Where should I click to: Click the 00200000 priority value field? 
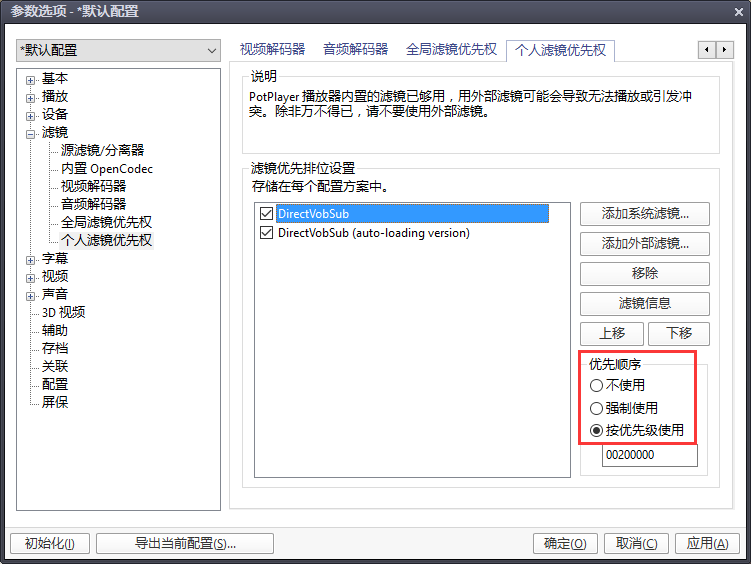649,455
